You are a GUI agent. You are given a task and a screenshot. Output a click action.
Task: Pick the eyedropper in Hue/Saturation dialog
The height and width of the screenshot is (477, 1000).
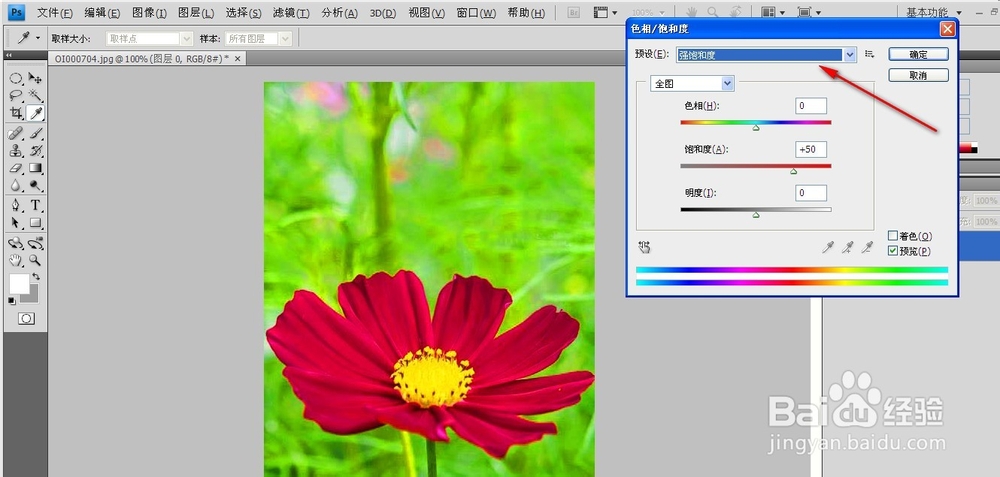click(x=828, y=247)
